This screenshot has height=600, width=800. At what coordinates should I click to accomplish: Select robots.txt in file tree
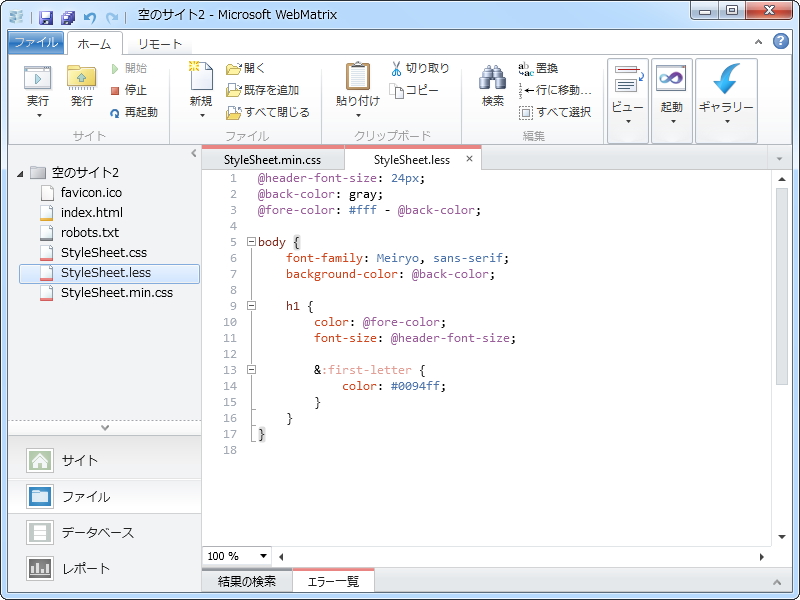click(90, 232)
